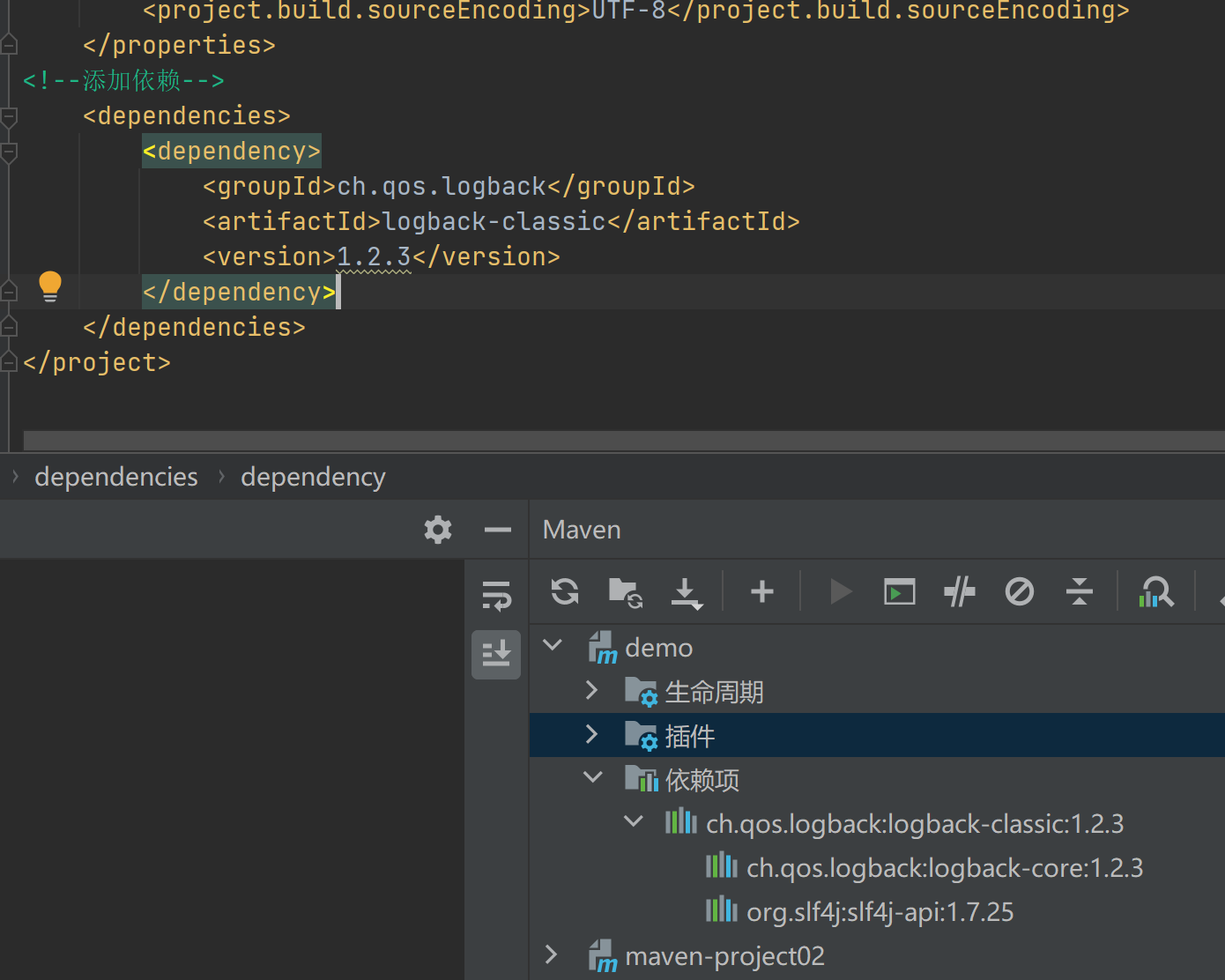Click Download Sources and Documentation icon
Screen dimensions: 1225x980
pyautogui.click(x=687, y=593)
